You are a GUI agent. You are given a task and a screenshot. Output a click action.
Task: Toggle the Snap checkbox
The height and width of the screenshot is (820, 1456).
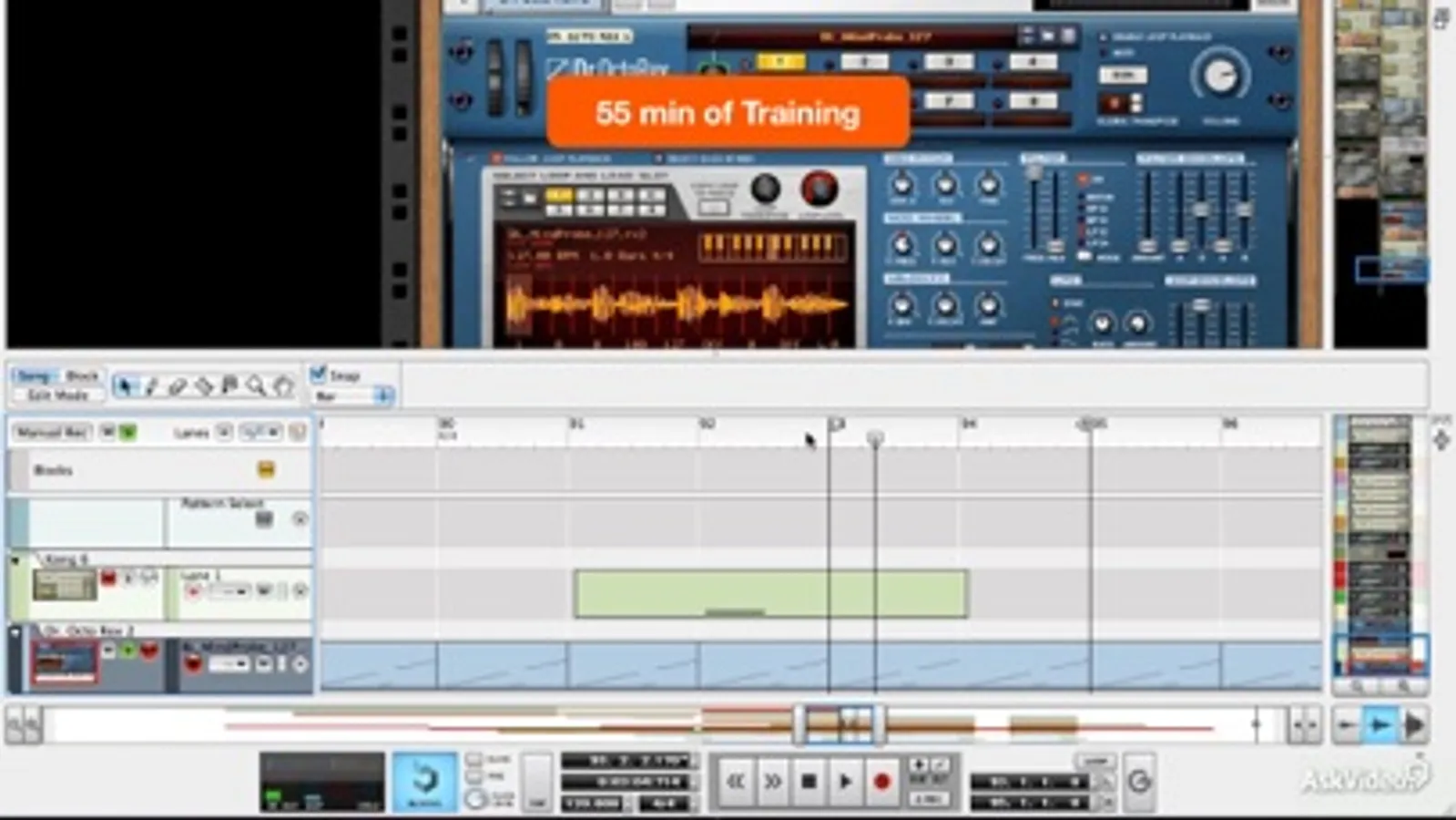pos(318,374)
